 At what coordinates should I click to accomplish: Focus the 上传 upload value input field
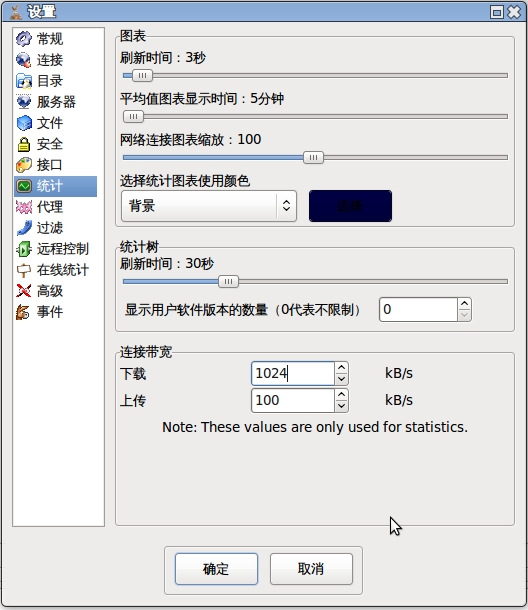tap(293, 400)
